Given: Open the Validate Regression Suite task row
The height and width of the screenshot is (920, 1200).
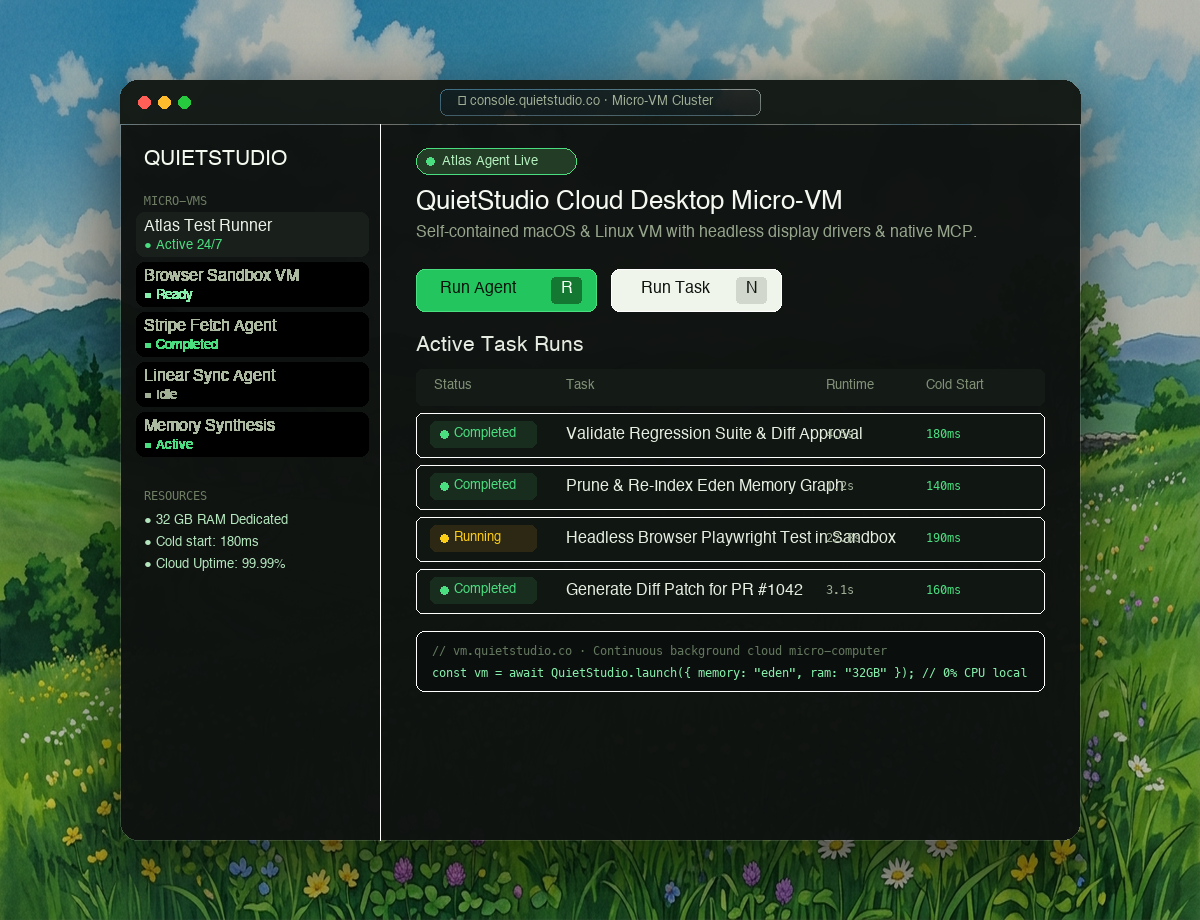Looking at the screenshot, I should coord(730,435).
